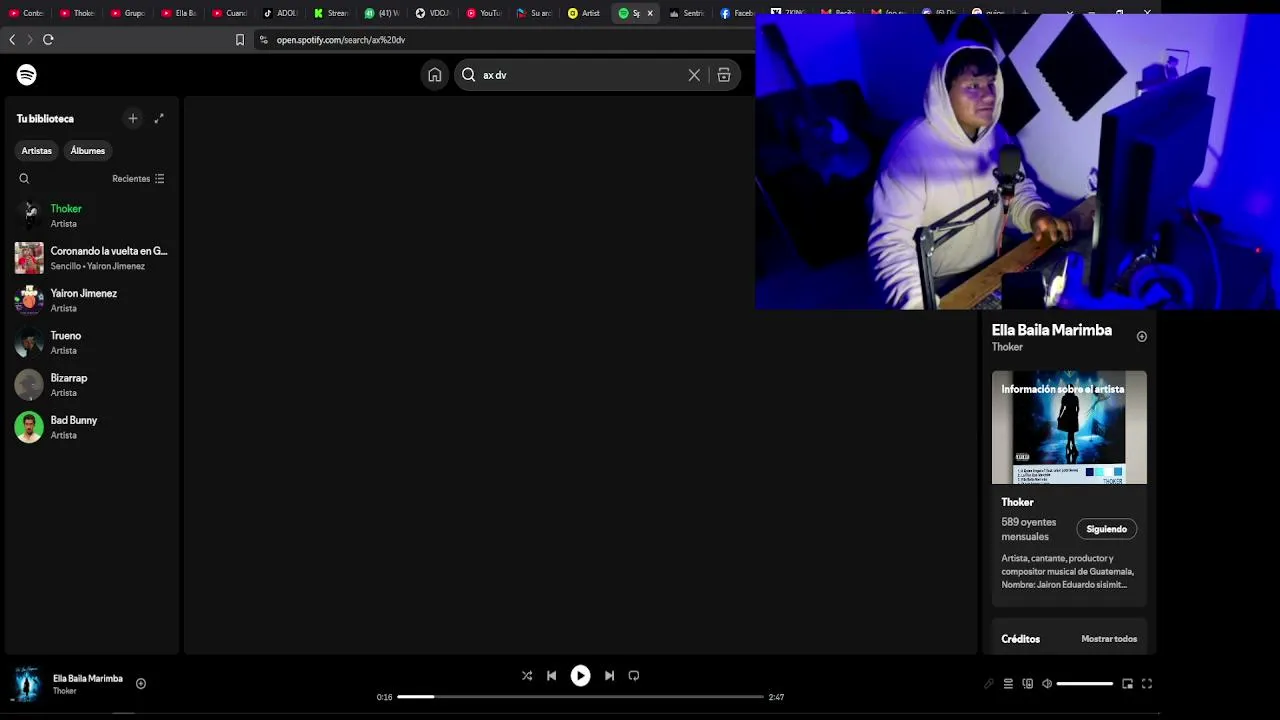Switch to the 'Grupo' YouTube browser tab
The image size is (1280, 720).
click(129, 13)
